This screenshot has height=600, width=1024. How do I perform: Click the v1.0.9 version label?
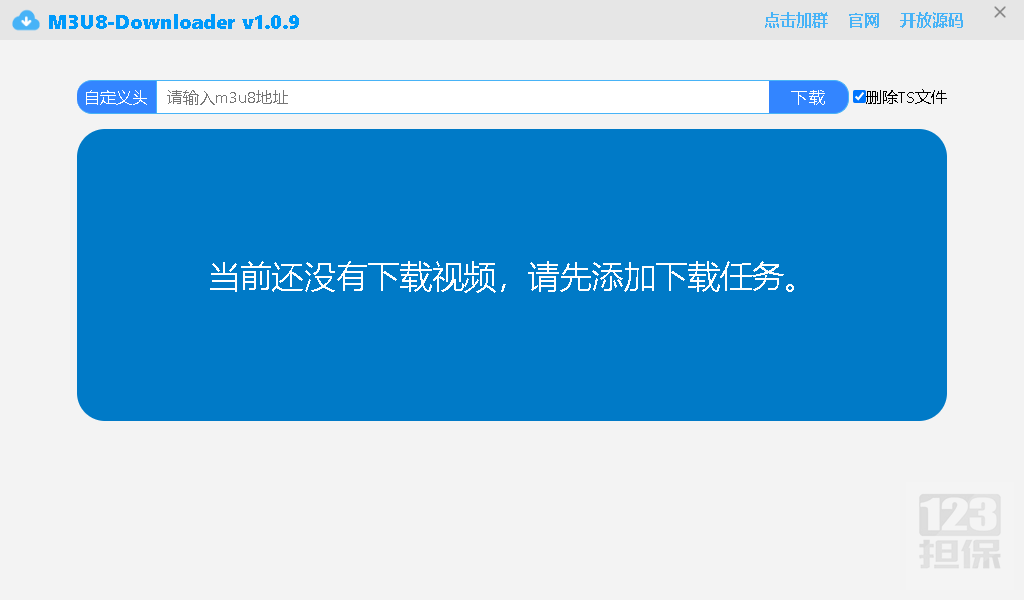(271, 22)
